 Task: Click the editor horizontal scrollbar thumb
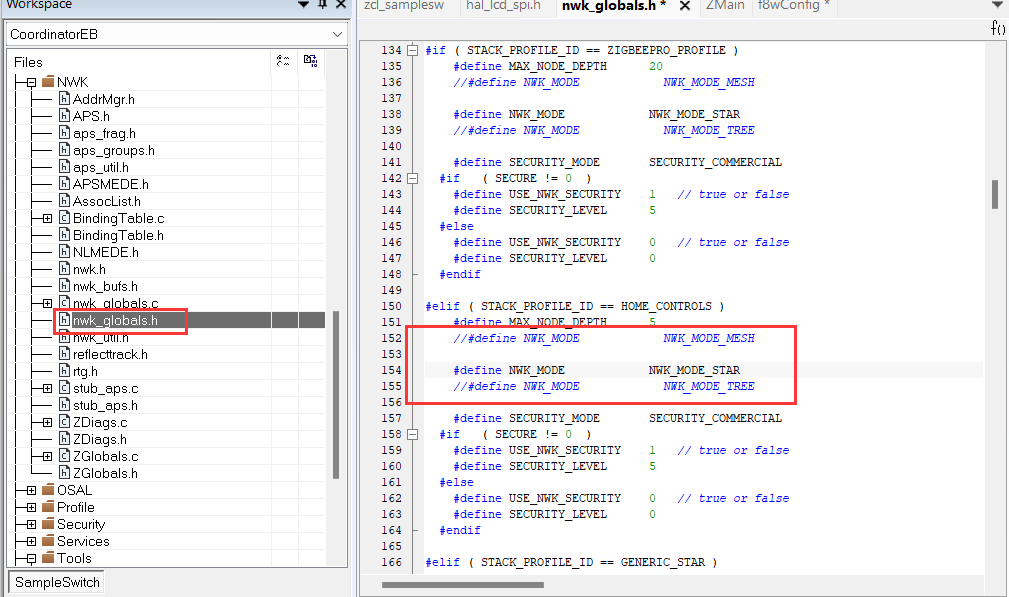pyautogui.click(x=463, y=585)
